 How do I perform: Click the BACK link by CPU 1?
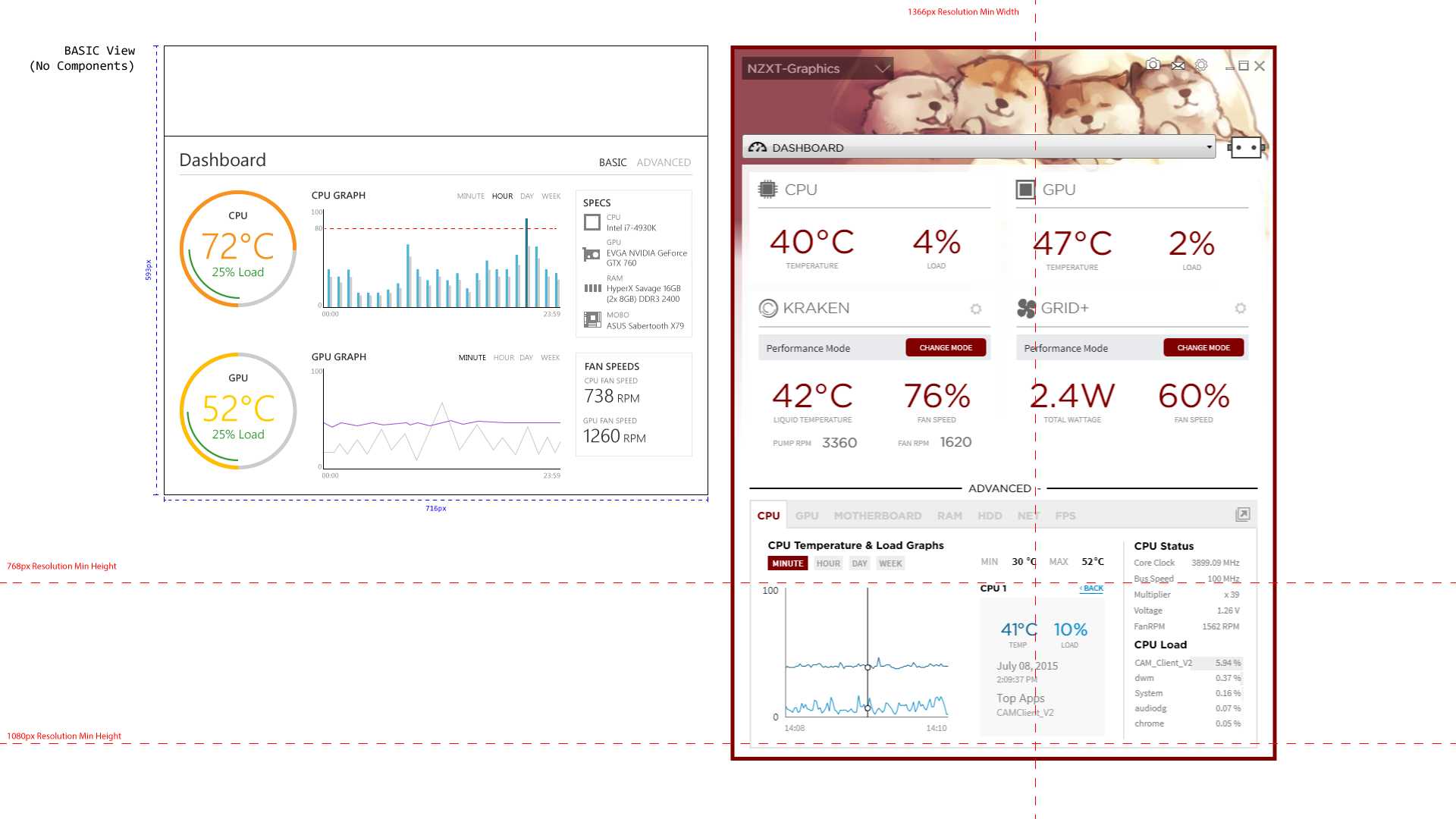(1091, 588)
